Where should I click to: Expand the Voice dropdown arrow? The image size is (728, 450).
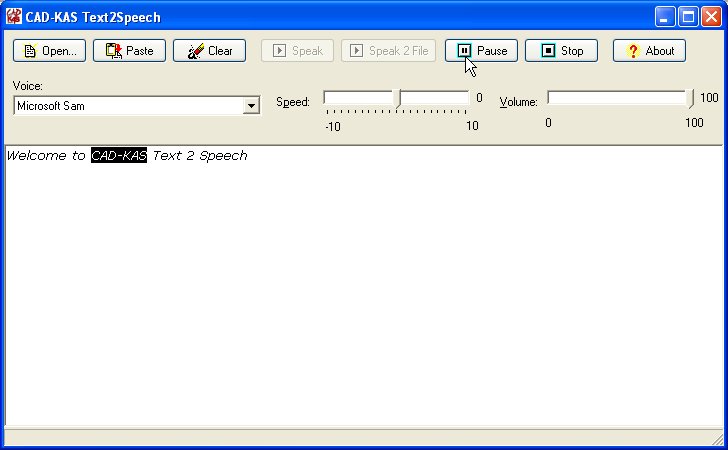(x=251, y=106)
